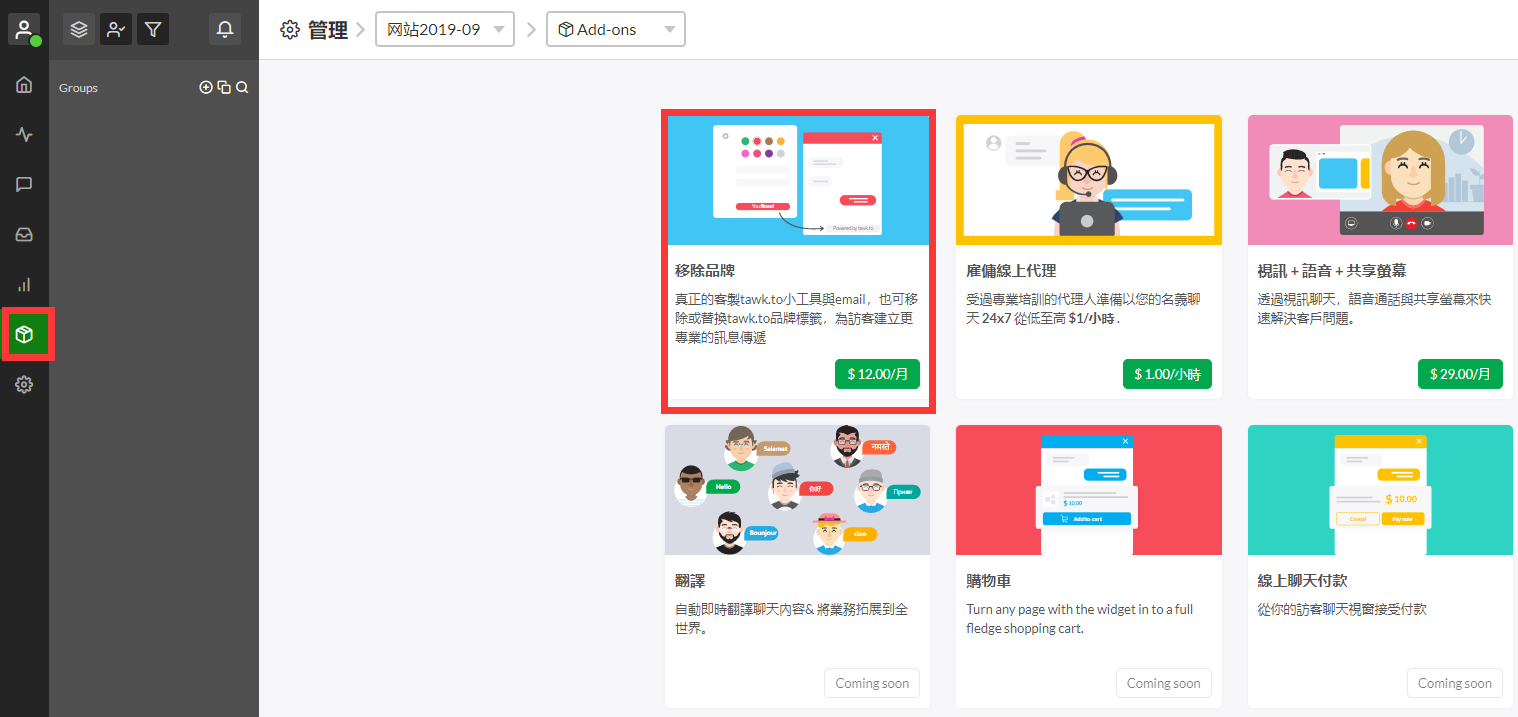The height and width of the screenshot is (717, 1518).
Task: Click the $12.00/月 price button
Action: pyautogui.click(x=877, y=374)
